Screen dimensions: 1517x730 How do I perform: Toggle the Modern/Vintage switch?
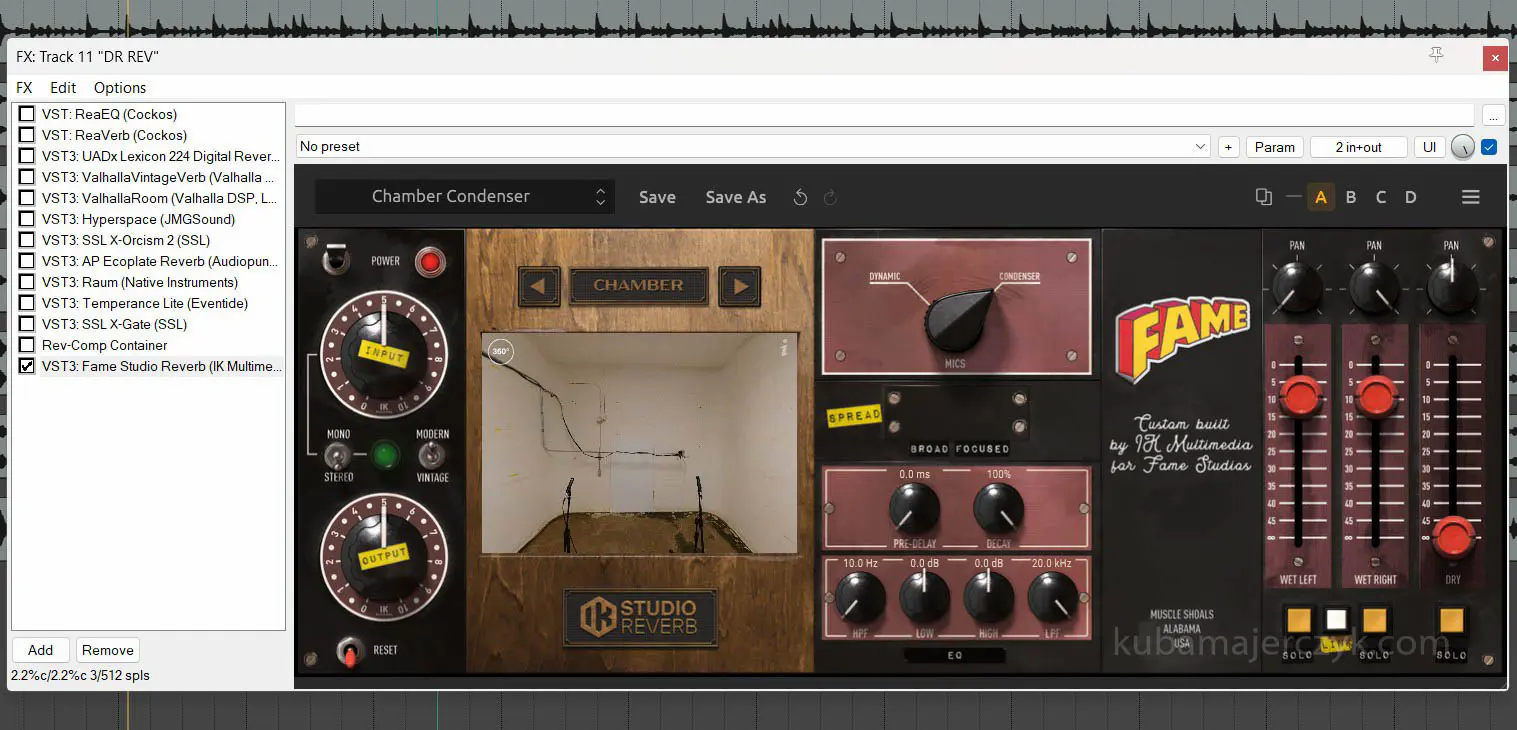431,456
